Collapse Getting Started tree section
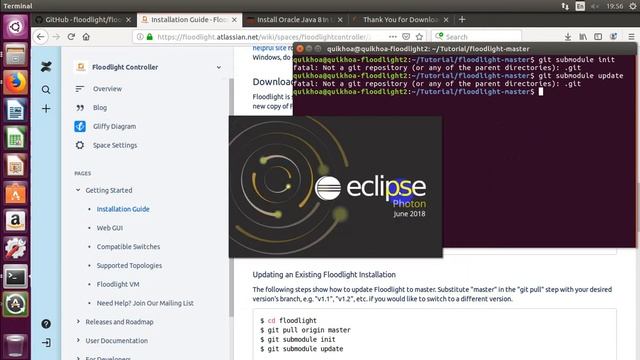 coord(78,190)
